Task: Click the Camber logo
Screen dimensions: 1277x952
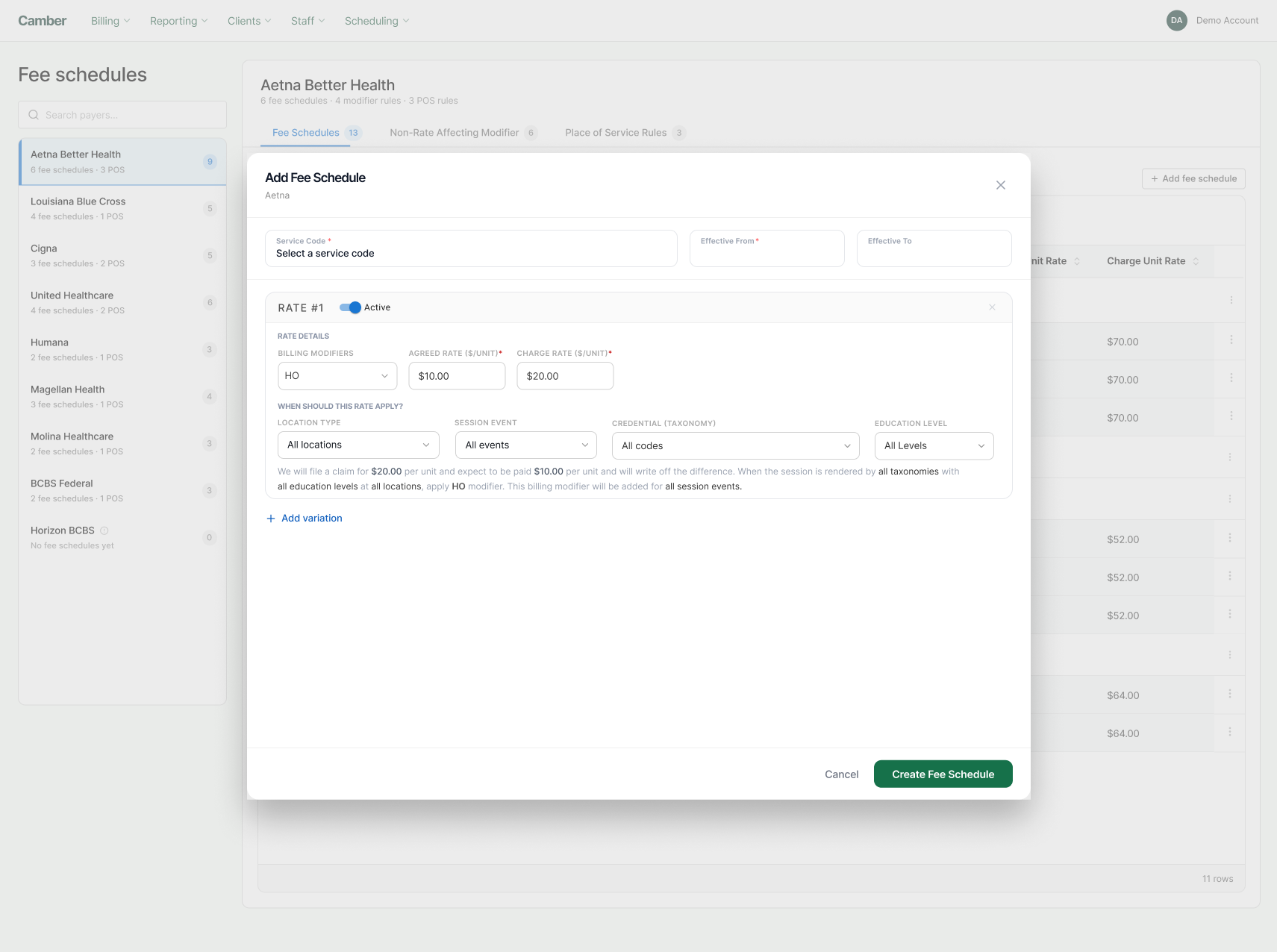Action: click(x=42, y=21)
